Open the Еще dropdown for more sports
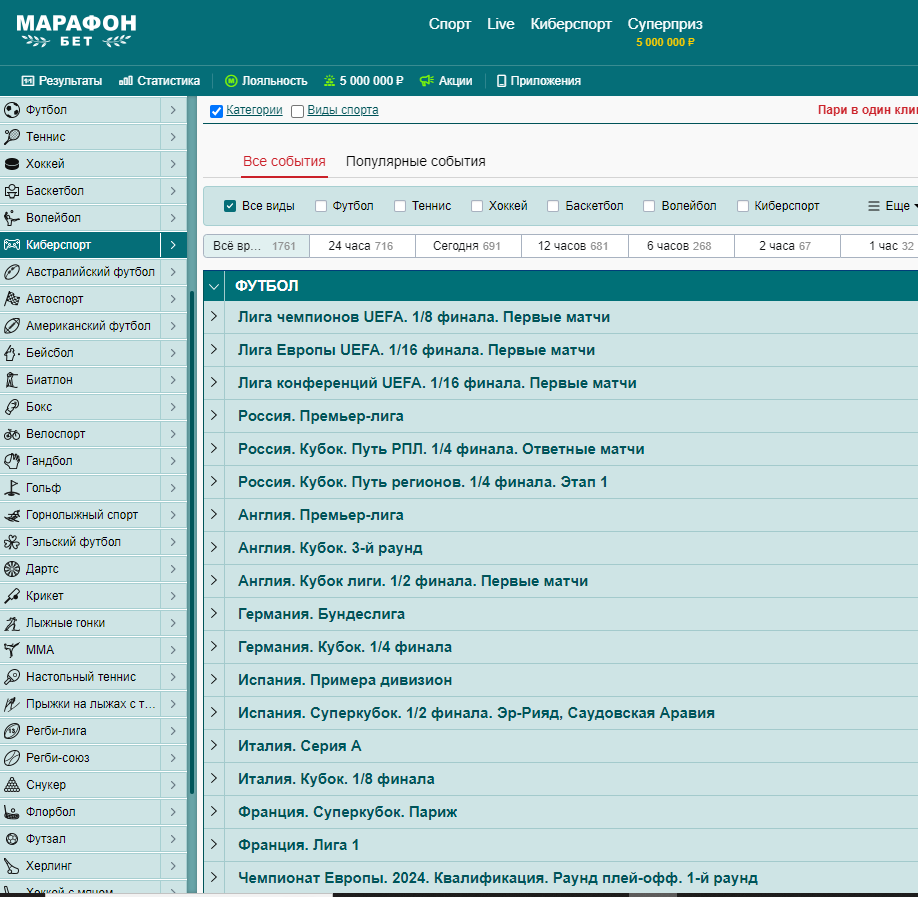Screen dimensions: 918x897 click(x=892, y=206)
